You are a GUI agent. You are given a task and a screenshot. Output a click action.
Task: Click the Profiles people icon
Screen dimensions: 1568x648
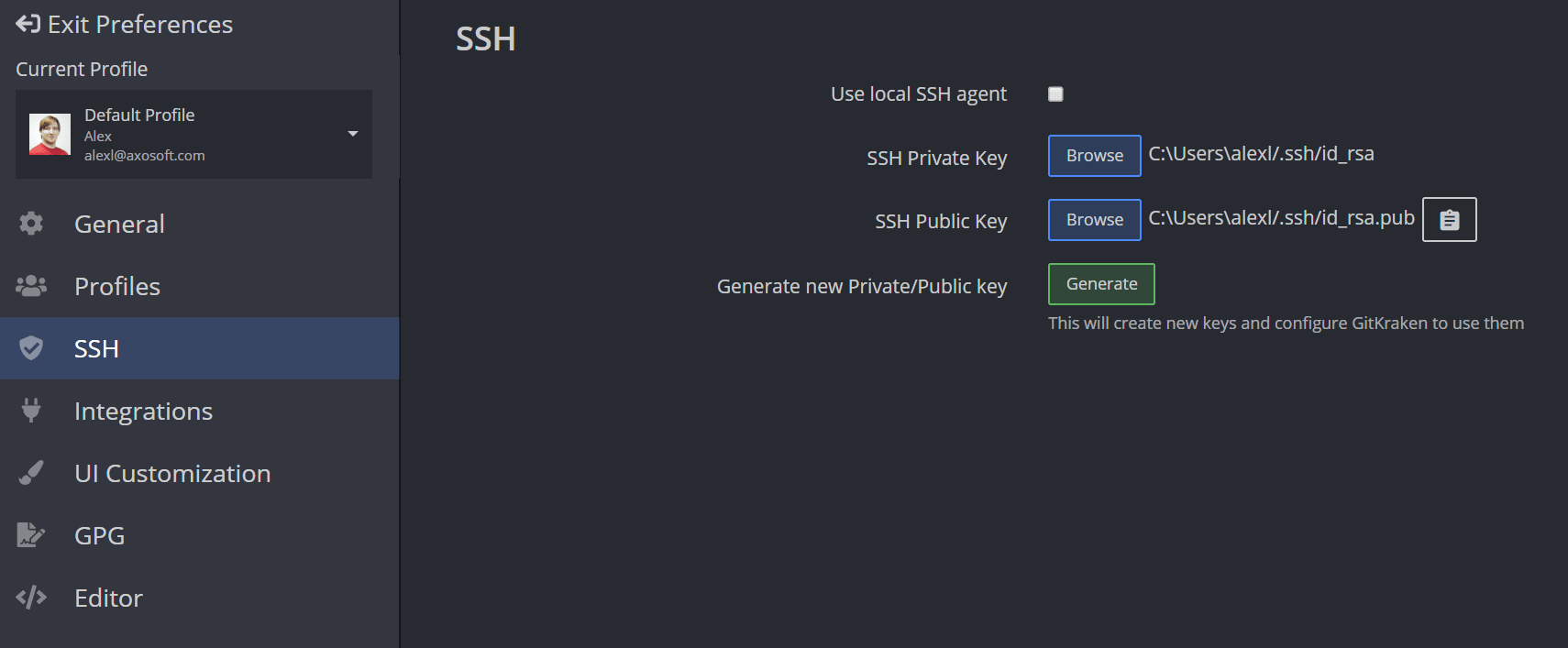tap(31, 286)
